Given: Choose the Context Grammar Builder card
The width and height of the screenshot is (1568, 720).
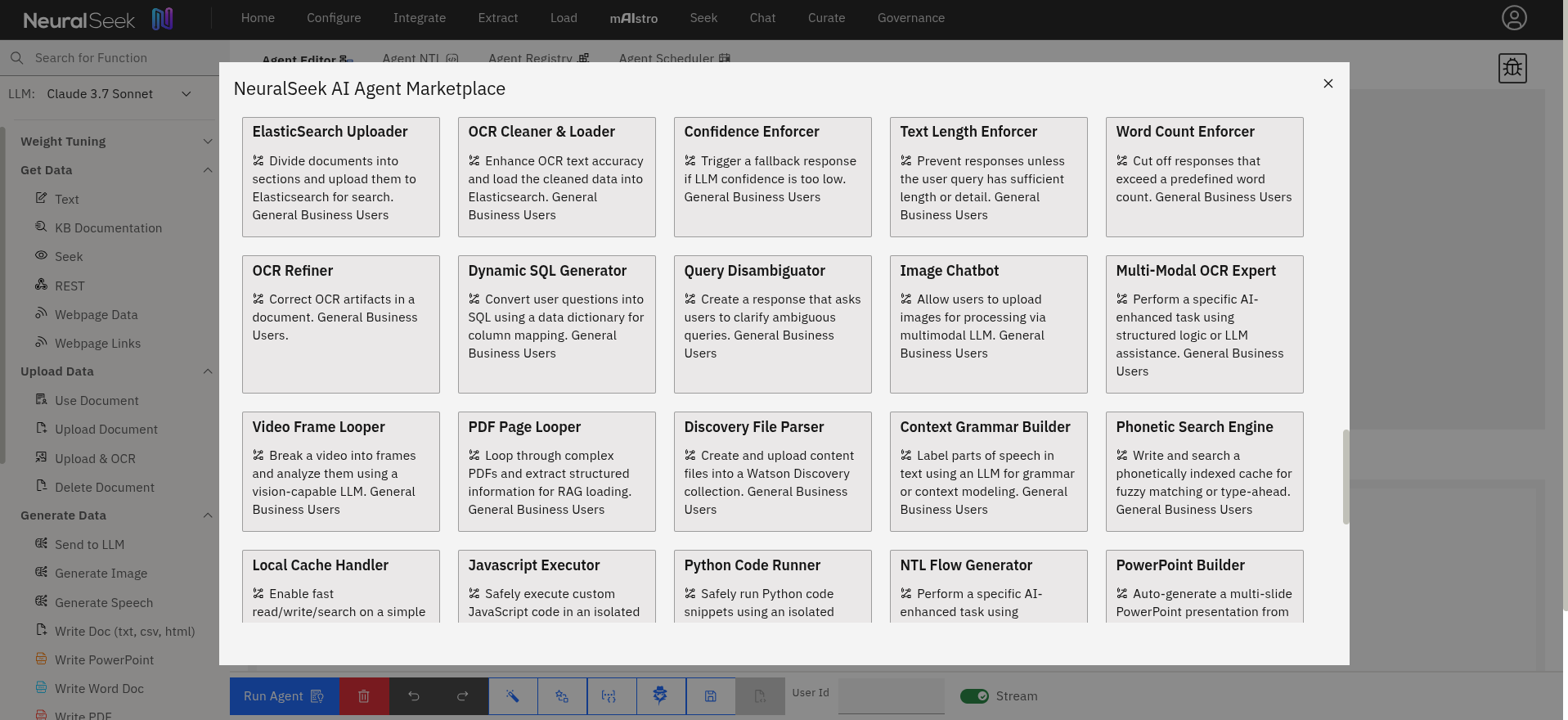Looking at the screenshot, I should (989, 471).
